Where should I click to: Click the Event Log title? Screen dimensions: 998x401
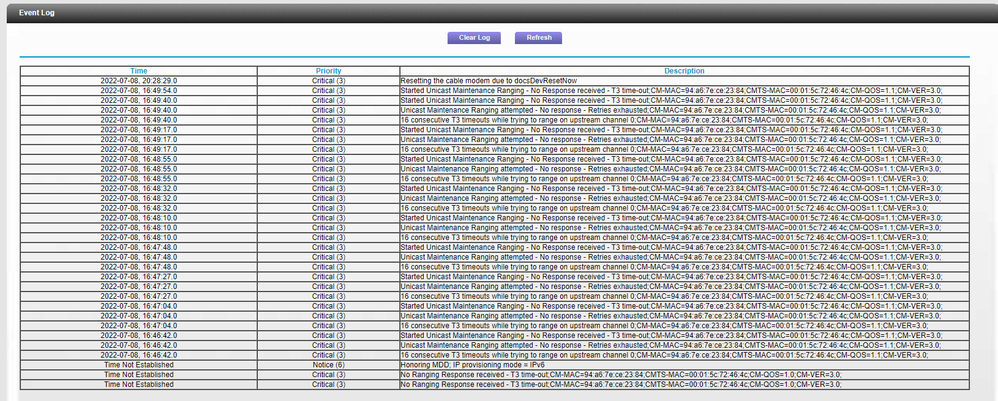point(37,13)
